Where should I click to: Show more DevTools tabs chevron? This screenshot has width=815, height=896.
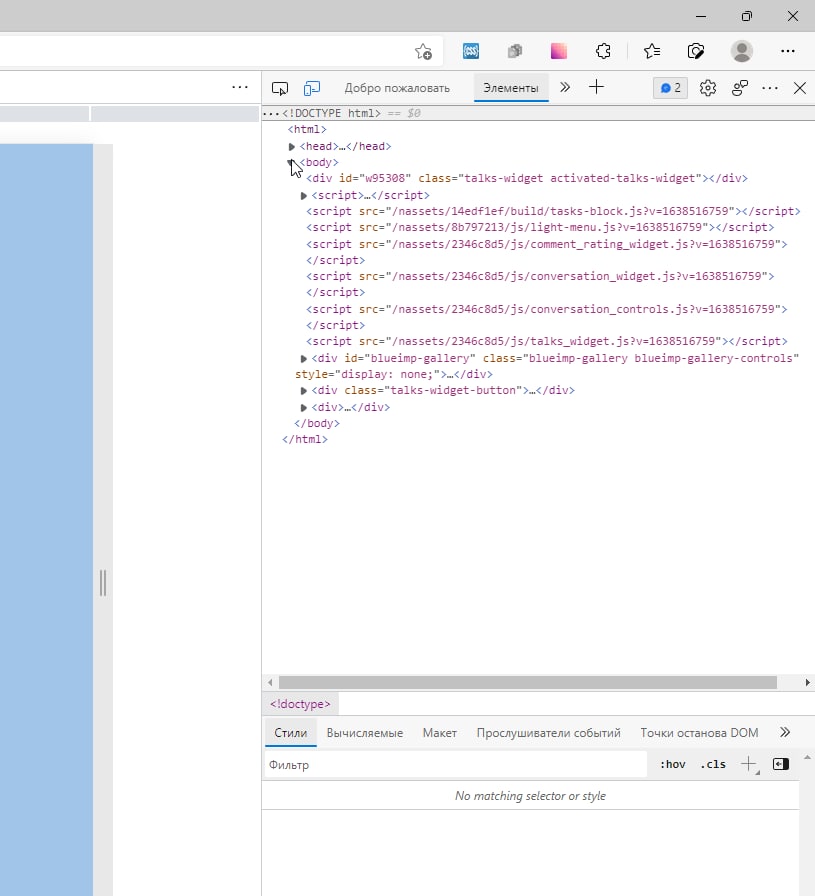pyautogui.click(x=565, y=87)
